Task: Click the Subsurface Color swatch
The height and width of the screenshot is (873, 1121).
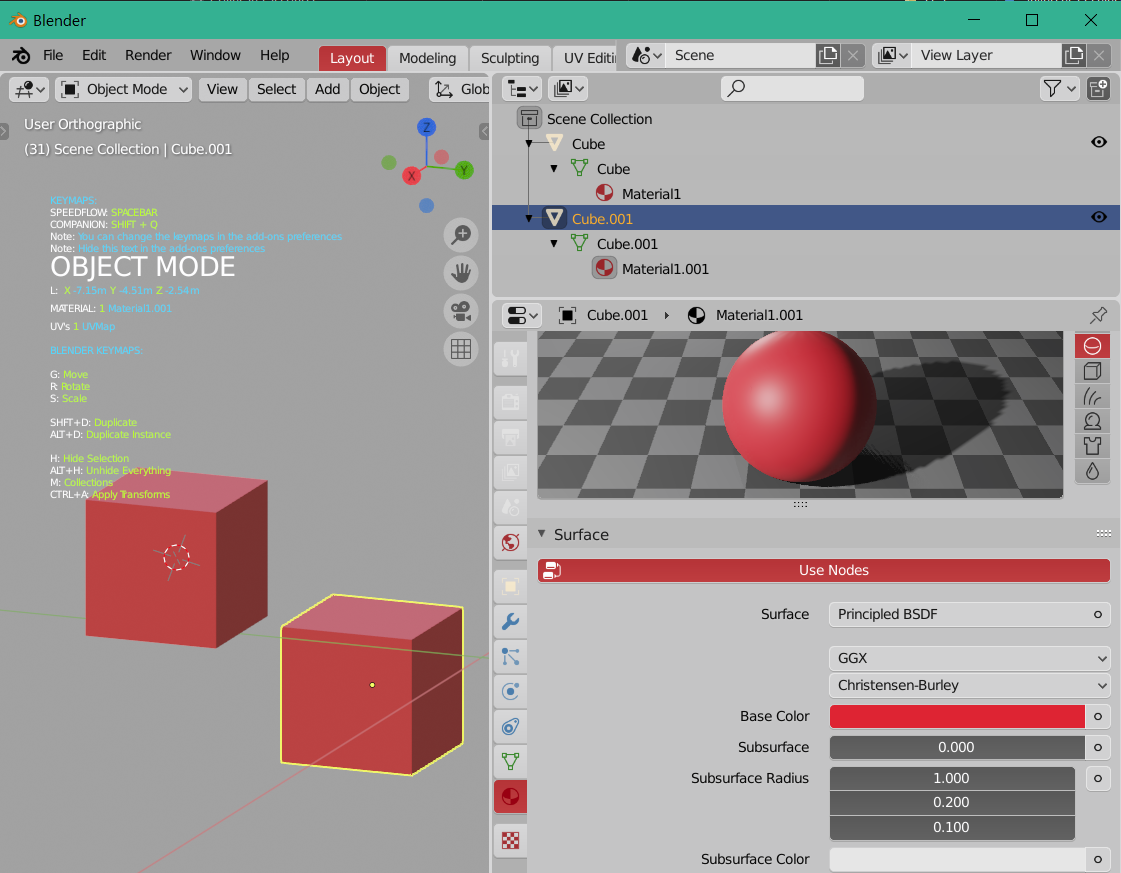Action: (957, 859)
